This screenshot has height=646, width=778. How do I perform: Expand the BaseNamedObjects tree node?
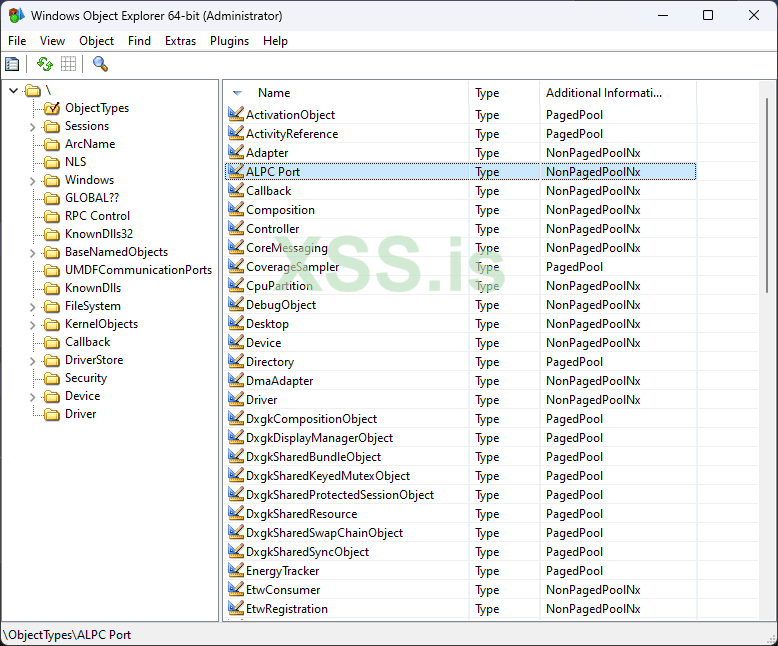(32, 253)
